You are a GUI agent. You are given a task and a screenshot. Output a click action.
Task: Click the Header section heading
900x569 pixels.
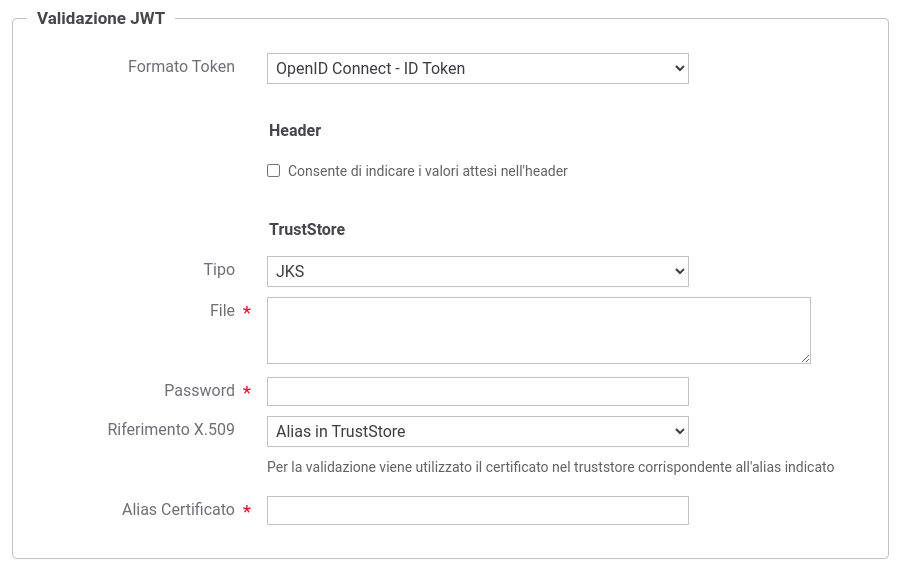[295, 130]
